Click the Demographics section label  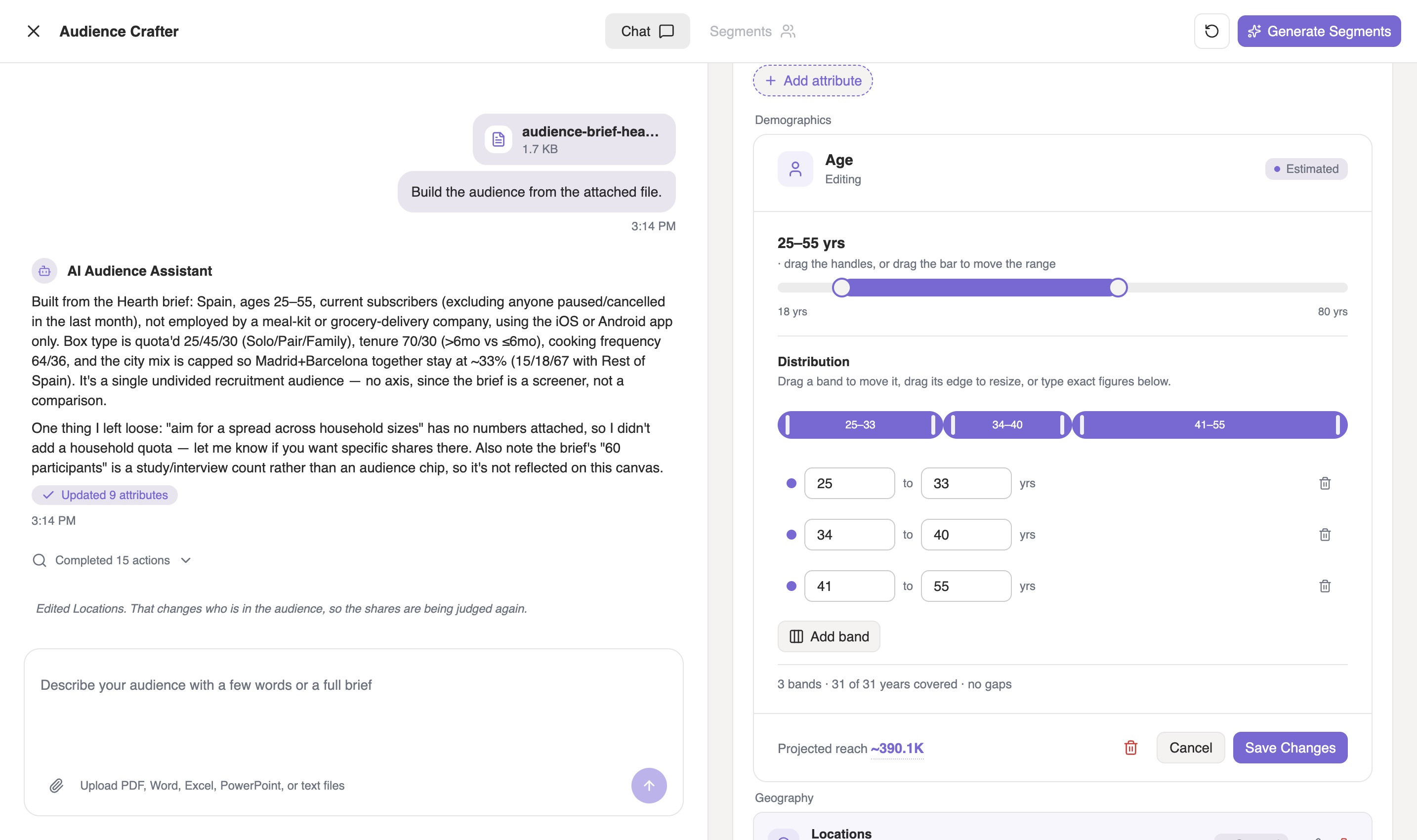coord(793,120)
